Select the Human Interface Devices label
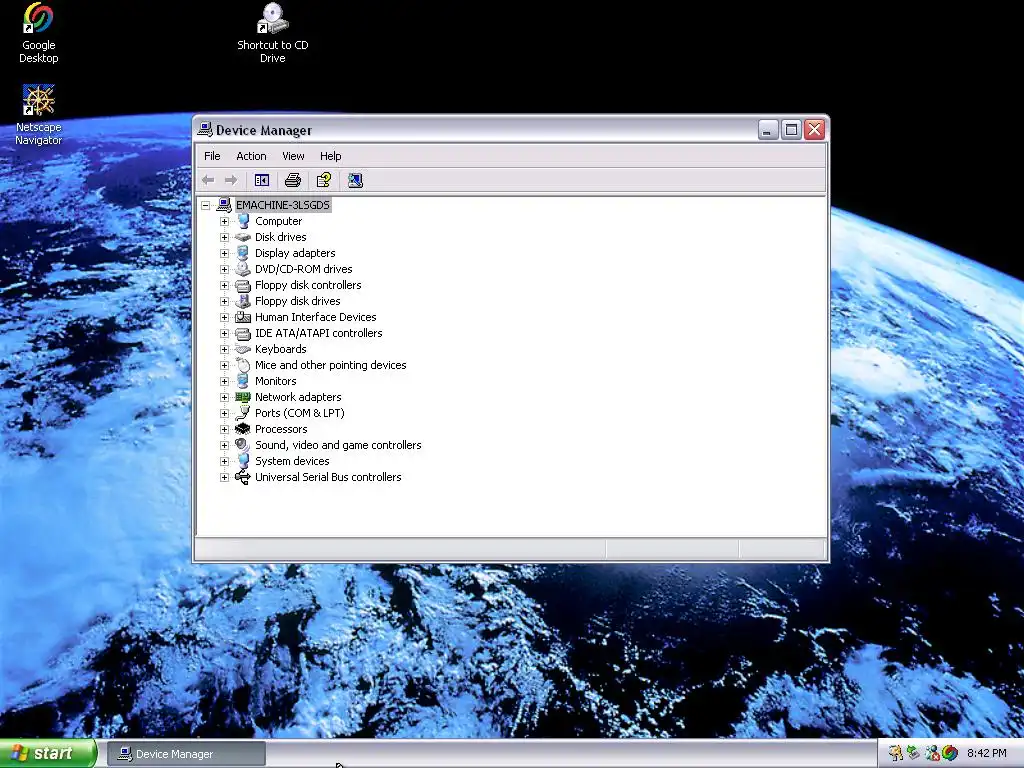This screenshot has height=768, width=1024. pos(315,317)
